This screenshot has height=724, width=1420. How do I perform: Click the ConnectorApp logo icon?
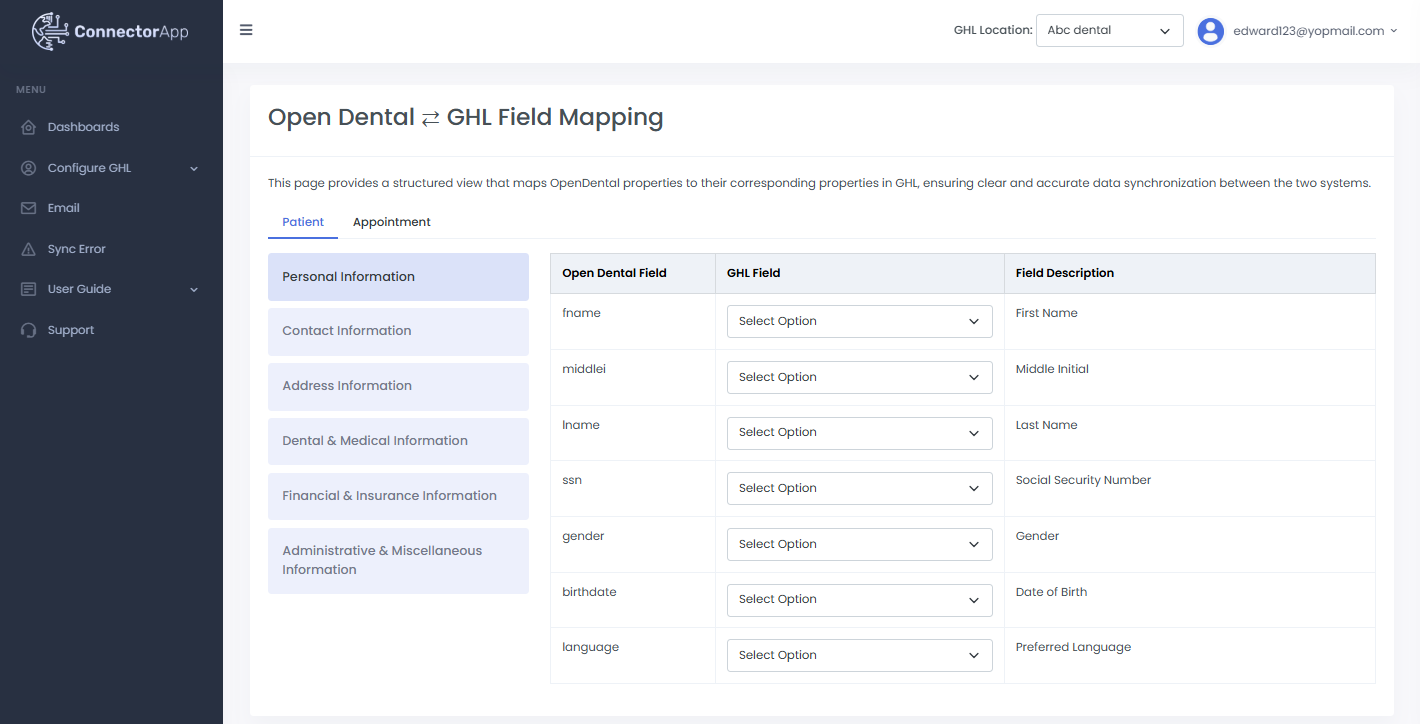(x=50, y=31)
